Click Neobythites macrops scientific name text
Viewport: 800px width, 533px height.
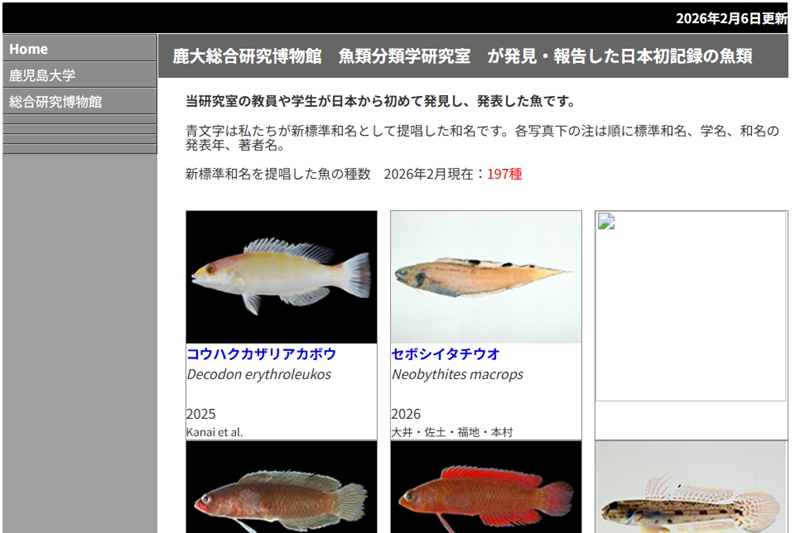click(458, 374)
